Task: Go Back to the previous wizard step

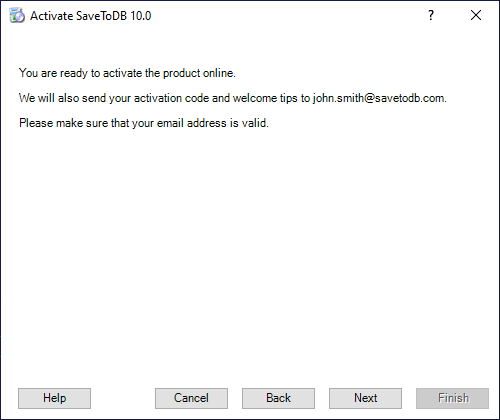Action: [x=278, y=398]
